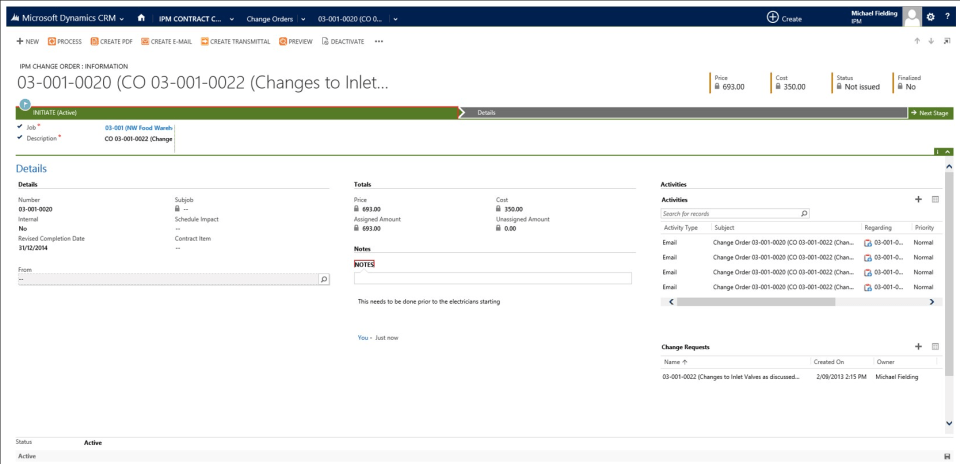
Task: Click the NEW command button
Action: tap(28, 42)
